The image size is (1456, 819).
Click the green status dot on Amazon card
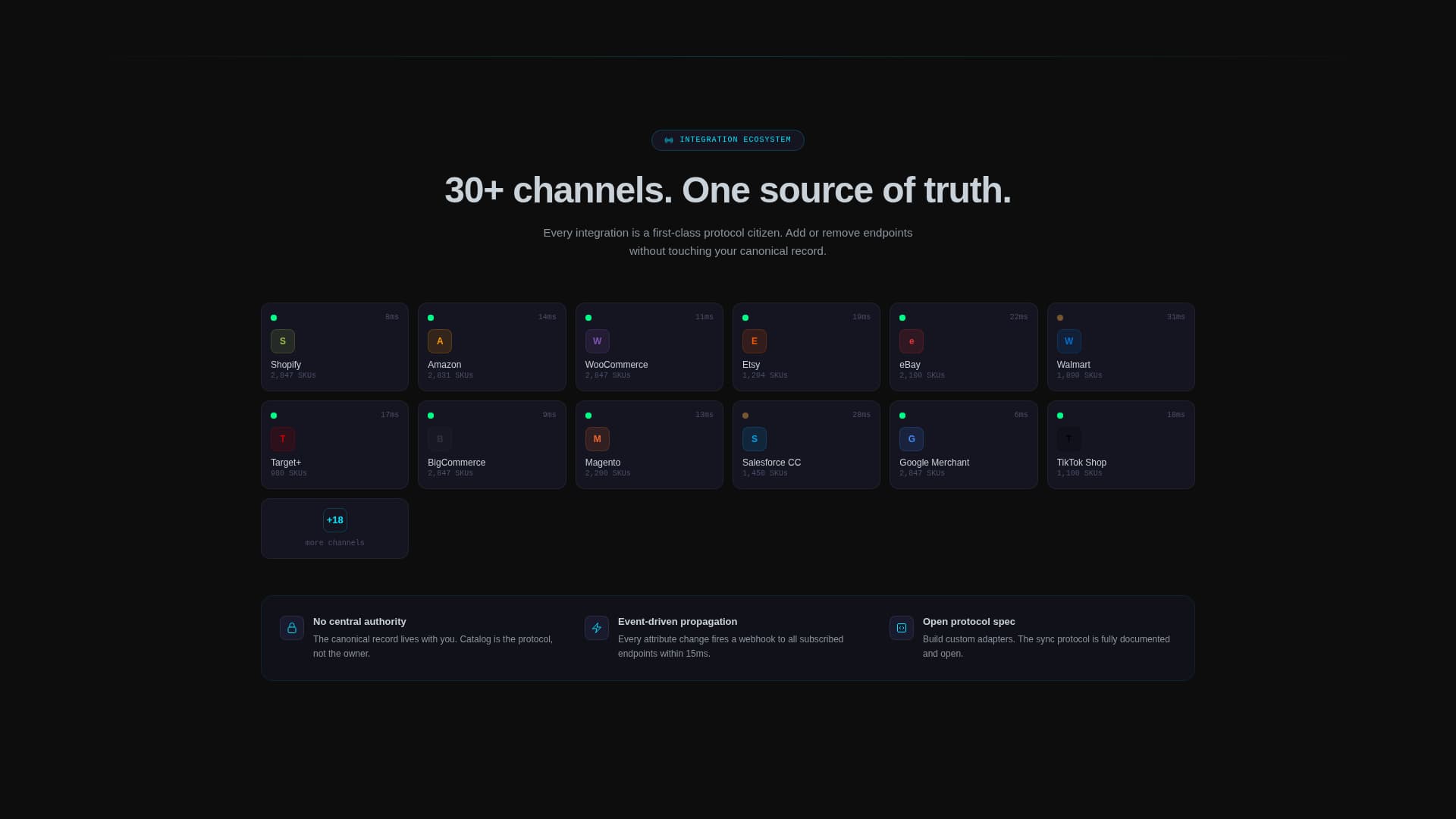click(431, 318)
